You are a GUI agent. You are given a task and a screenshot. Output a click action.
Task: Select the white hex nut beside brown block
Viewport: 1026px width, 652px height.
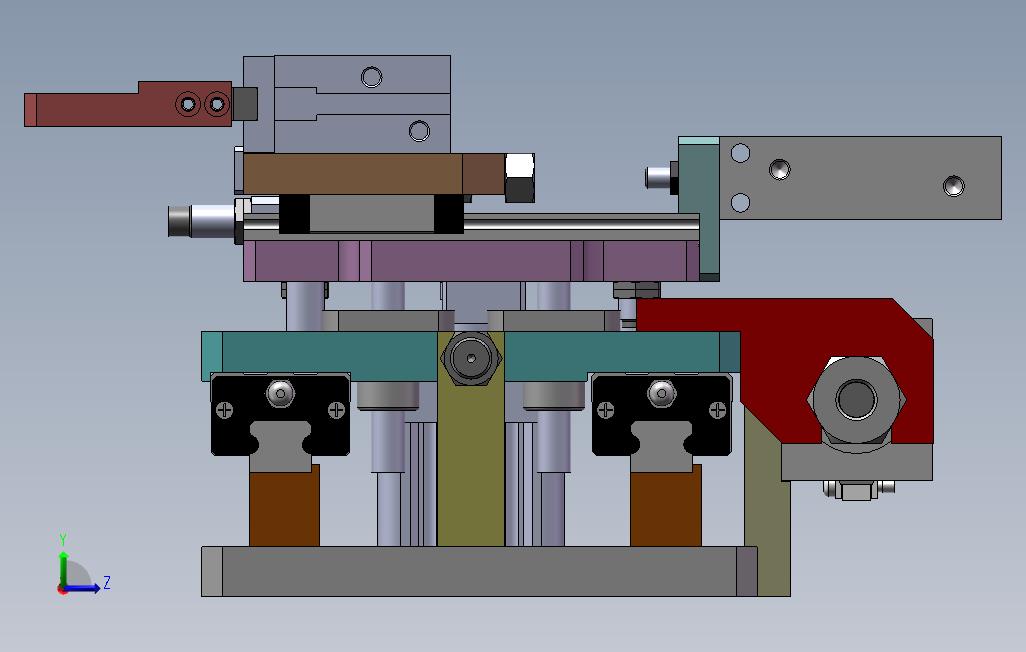[x=520, y=177]
